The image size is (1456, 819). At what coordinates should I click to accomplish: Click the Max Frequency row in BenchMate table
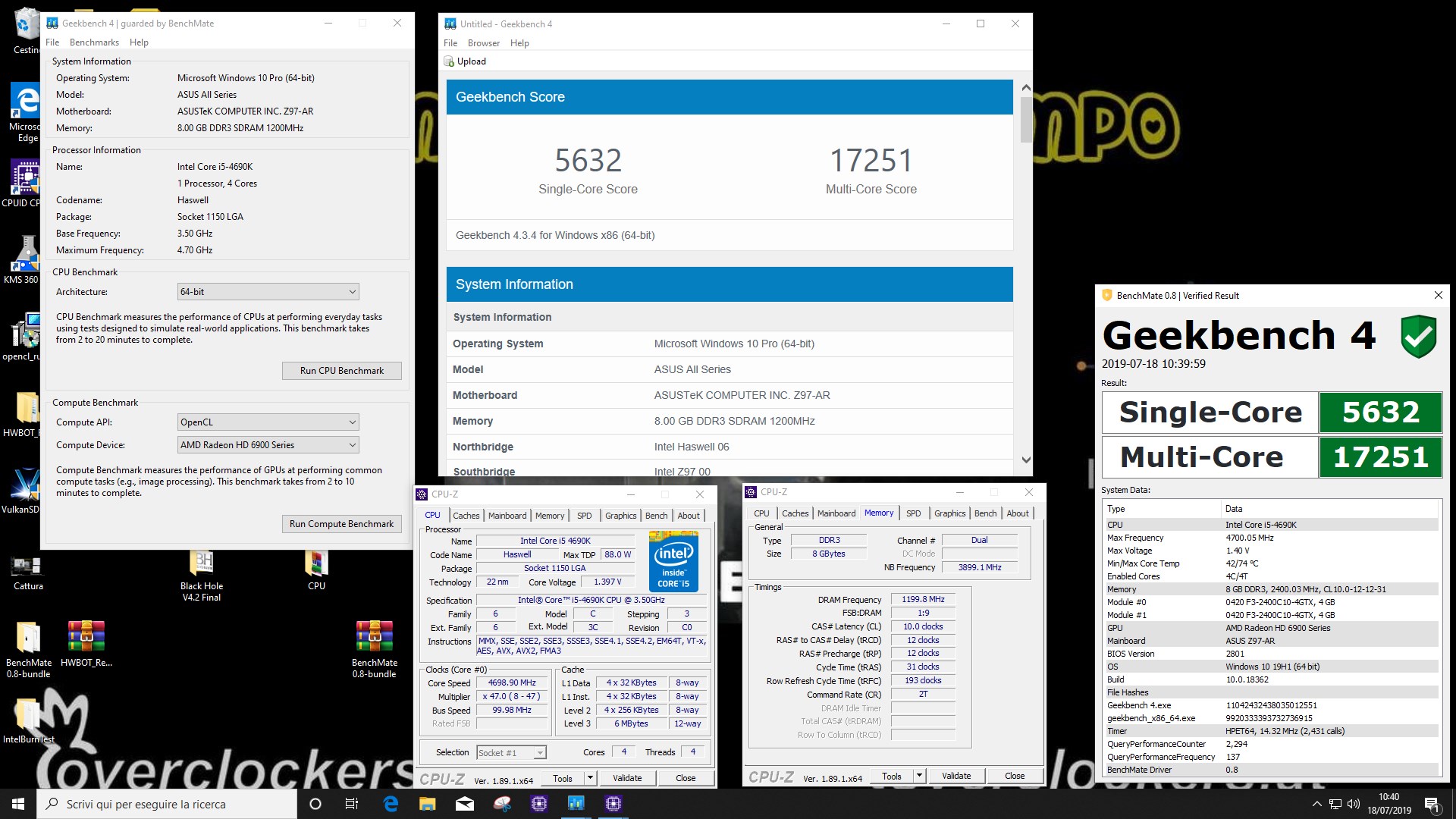point(1270,538)
